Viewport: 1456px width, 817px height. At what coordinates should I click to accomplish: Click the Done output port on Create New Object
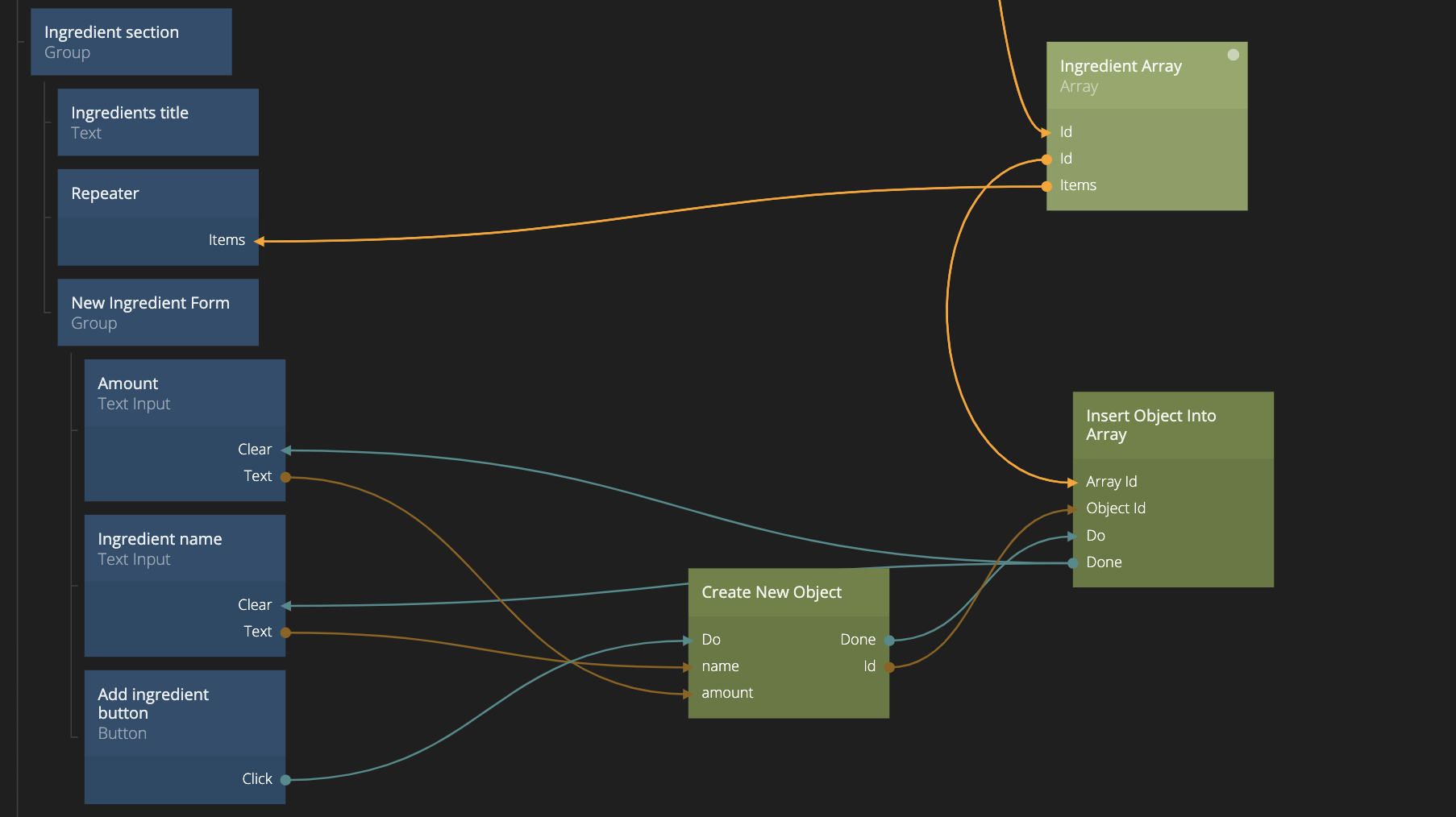click(889, 641)
